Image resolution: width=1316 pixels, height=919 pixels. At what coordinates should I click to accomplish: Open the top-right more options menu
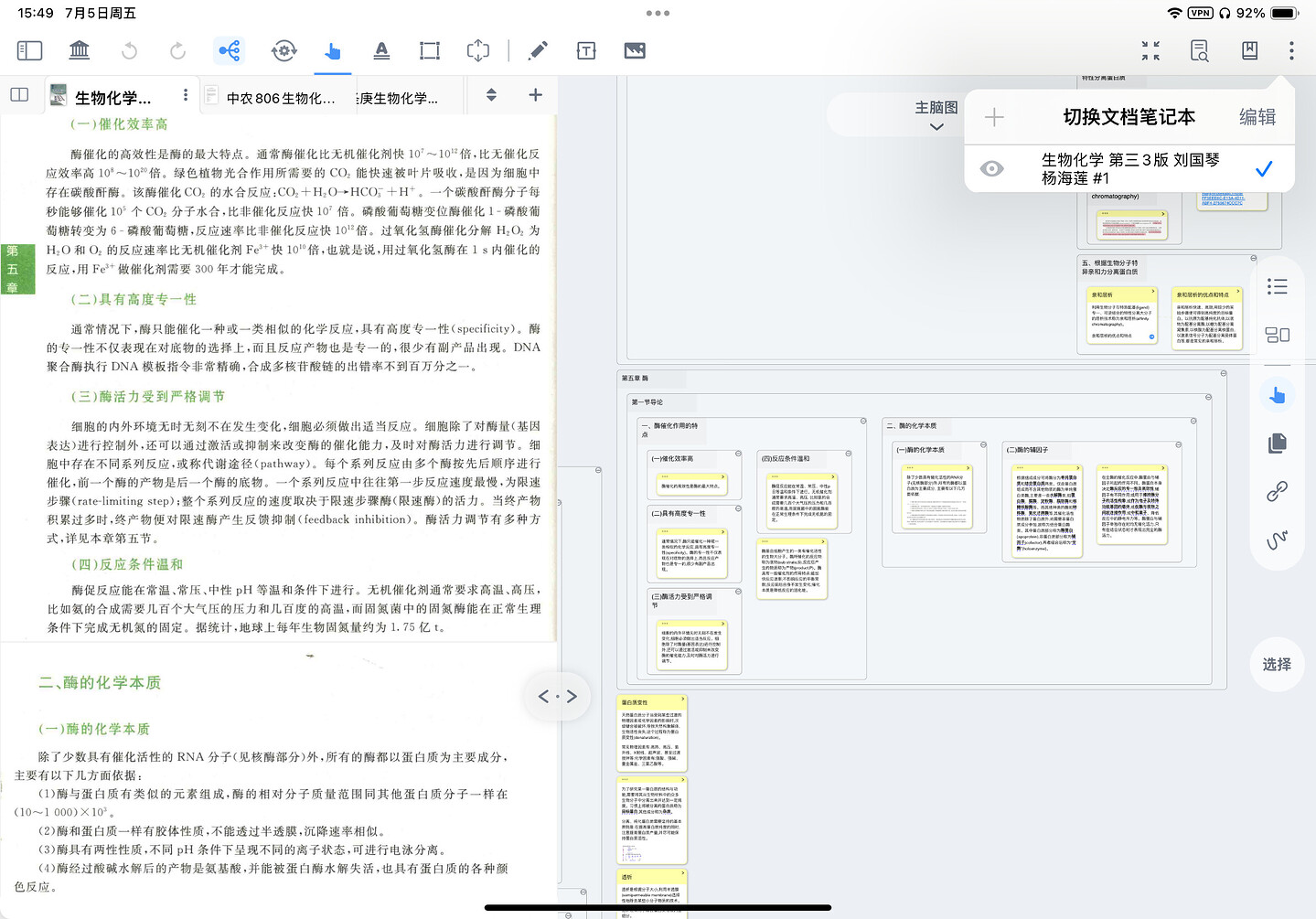(1291, 50)
